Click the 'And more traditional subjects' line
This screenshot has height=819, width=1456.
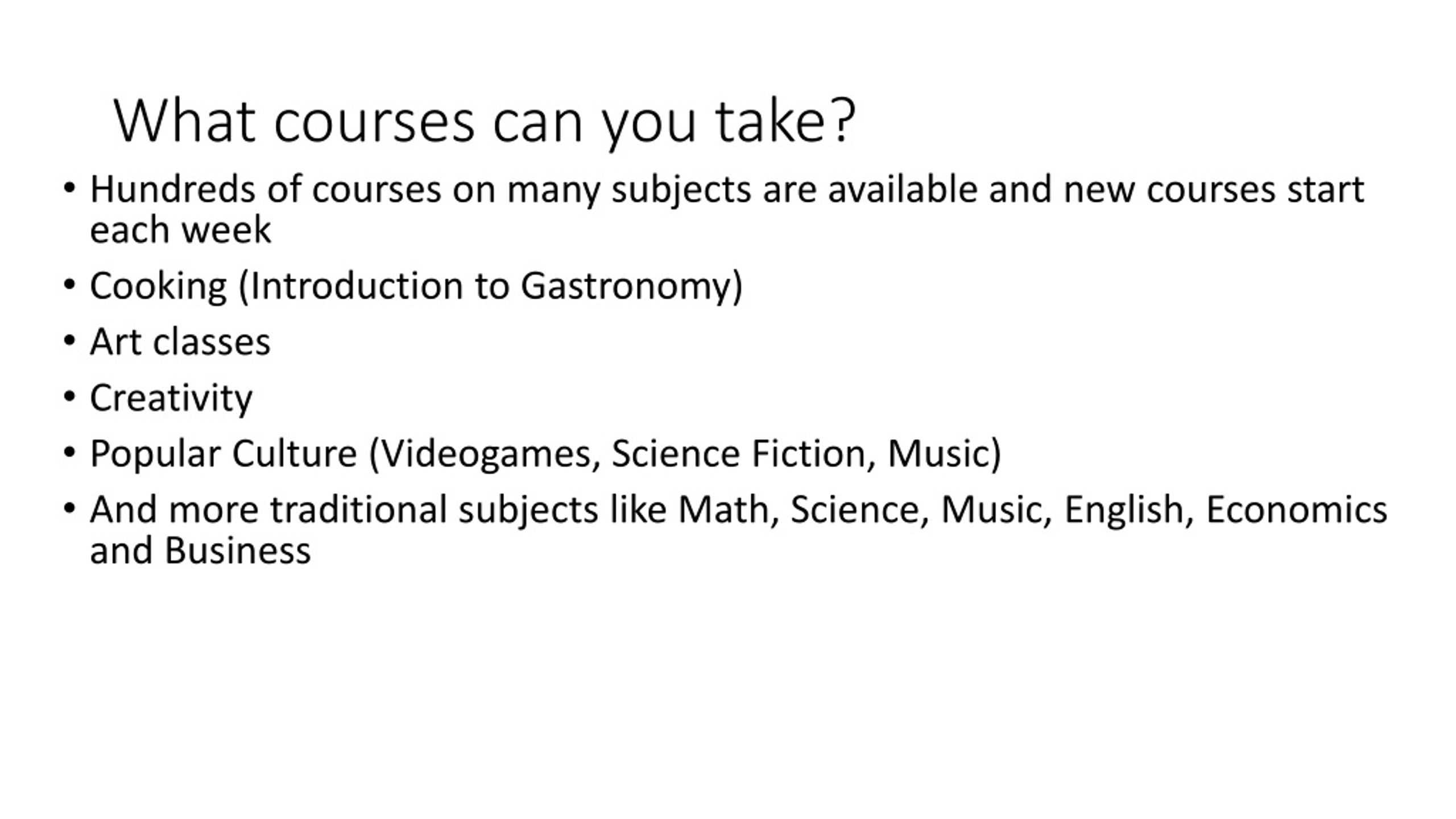pyautogui.click(x=739, y=510)
